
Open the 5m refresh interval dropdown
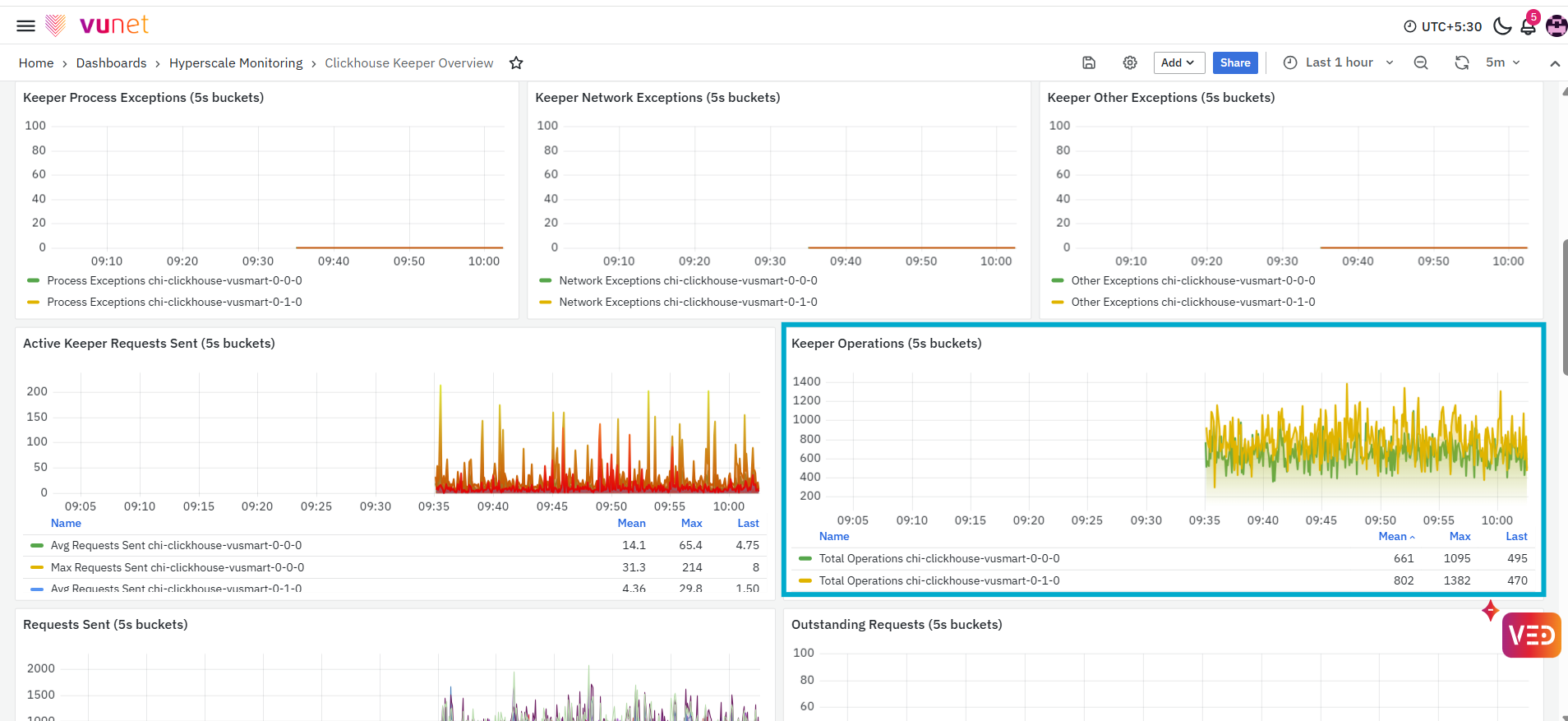point(1503,63)
